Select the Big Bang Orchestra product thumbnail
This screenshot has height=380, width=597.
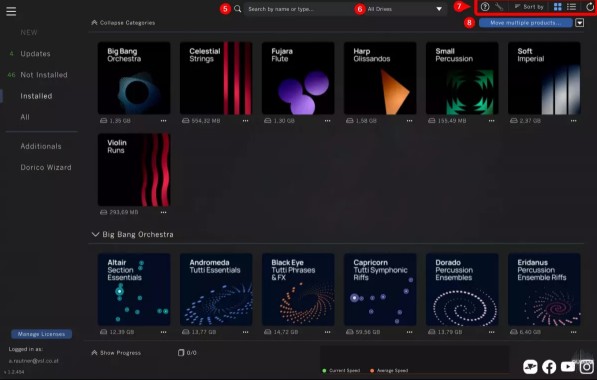(134, 78)
